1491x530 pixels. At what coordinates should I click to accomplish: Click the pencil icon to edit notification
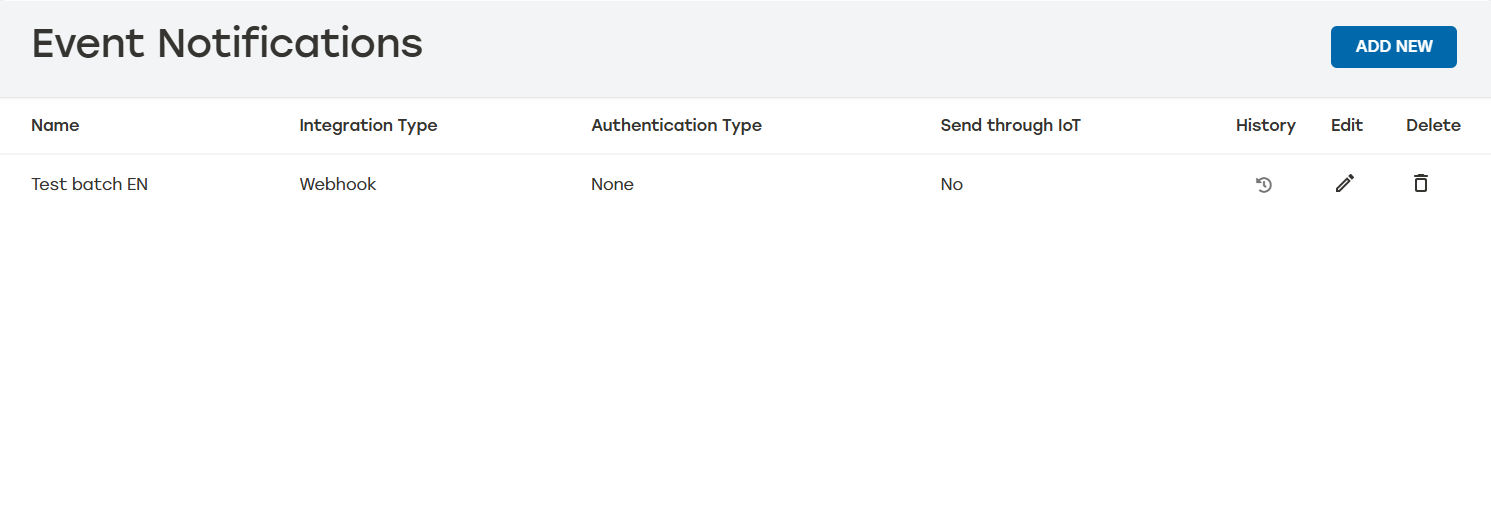(x=1345, y=183)
